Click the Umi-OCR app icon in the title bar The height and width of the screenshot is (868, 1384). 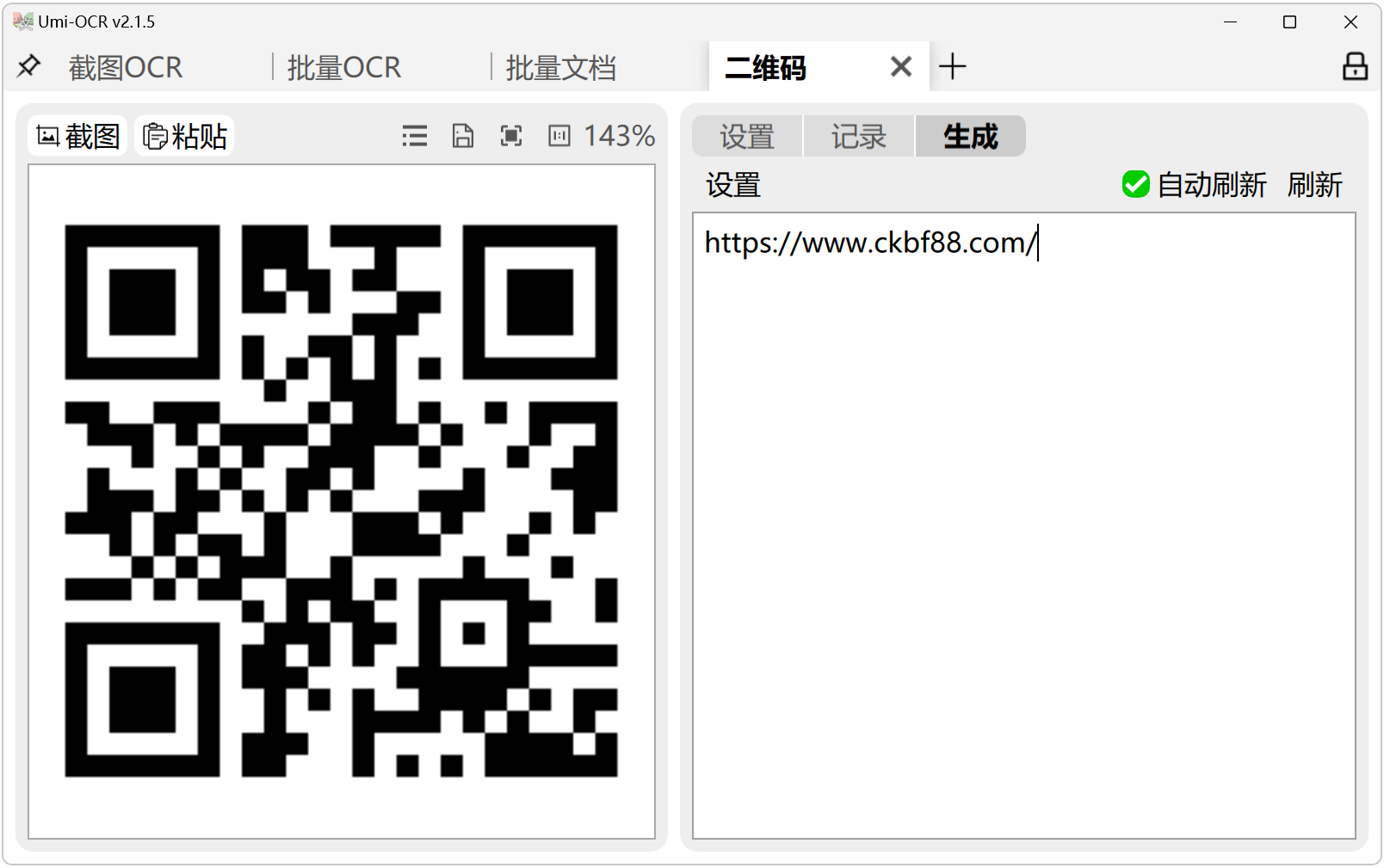click(x=23, y=22)
